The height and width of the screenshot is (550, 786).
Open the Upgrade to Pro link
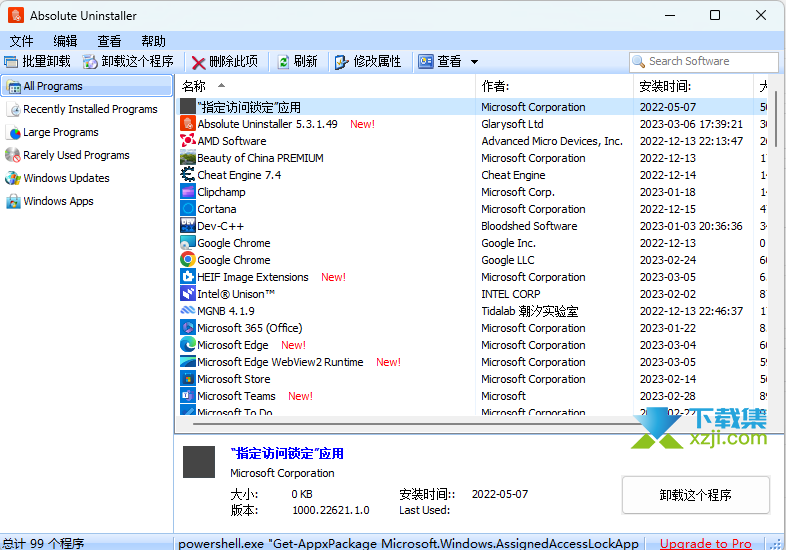705,543
